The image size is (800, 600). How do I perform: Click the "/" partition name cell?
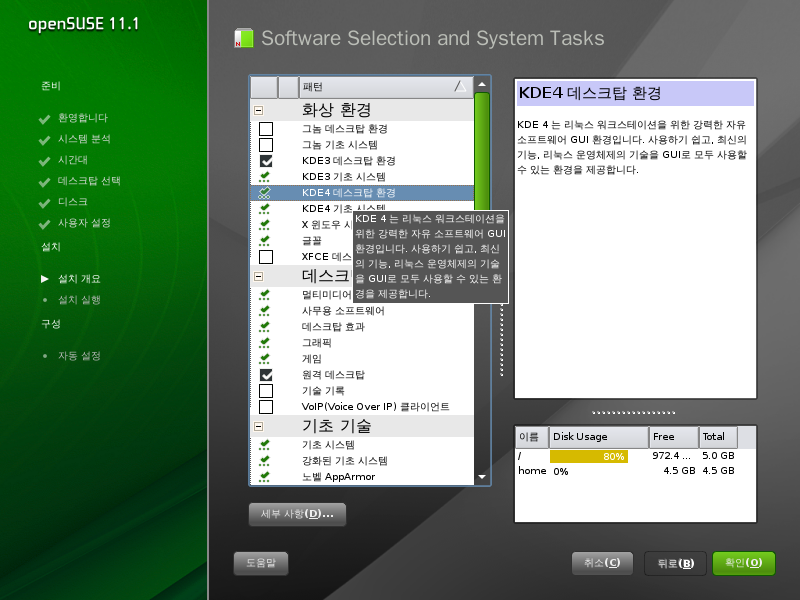pyautogui.click(x=519, y=456)
